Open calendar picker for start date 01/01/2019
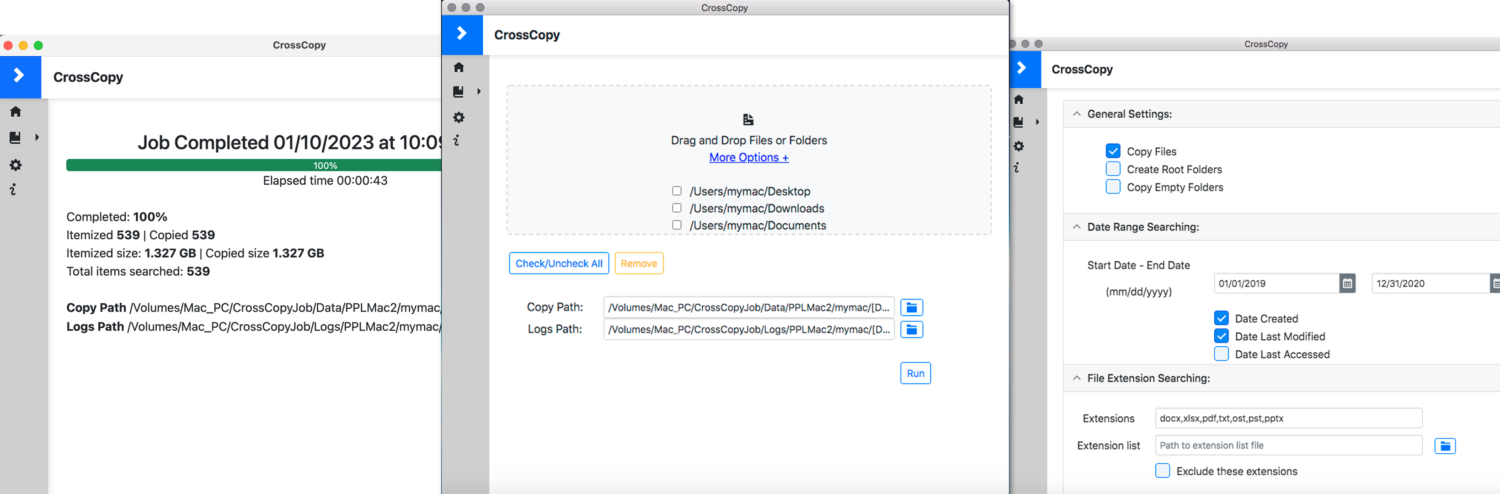The height and width of the screenshot is (494, 1500). point(1347,283)
